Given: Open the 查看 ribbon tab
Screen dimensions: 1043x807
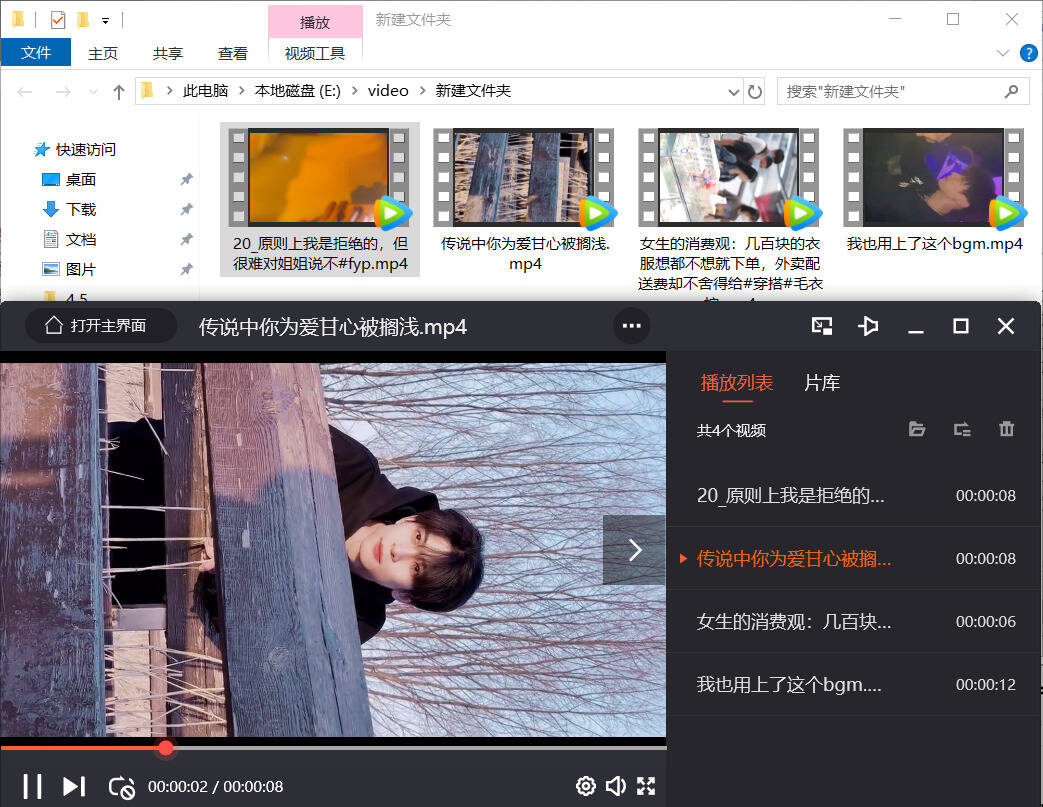Looking at the screenshot, I should pyautogui.click(x=233, y=53).
